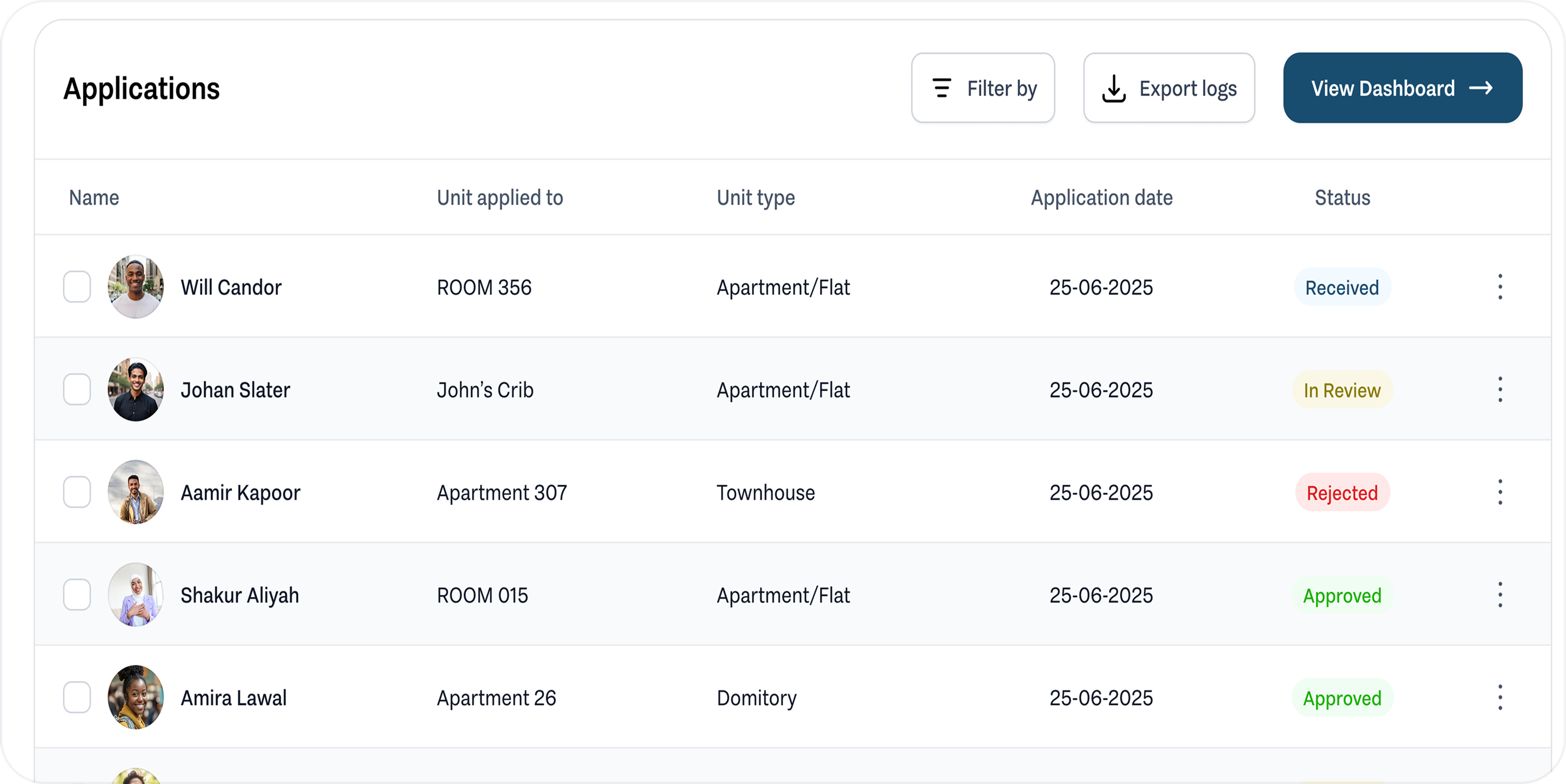Click the Unit applied to column header
The image size is (1566, 784).
click(500, 198)
